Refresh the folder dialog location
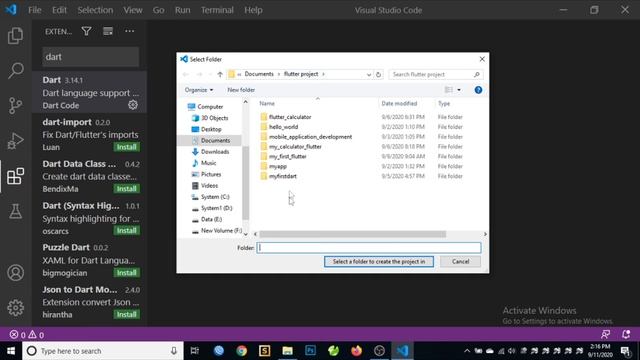This screenshot has width=640, height=360. pos(378,74)
